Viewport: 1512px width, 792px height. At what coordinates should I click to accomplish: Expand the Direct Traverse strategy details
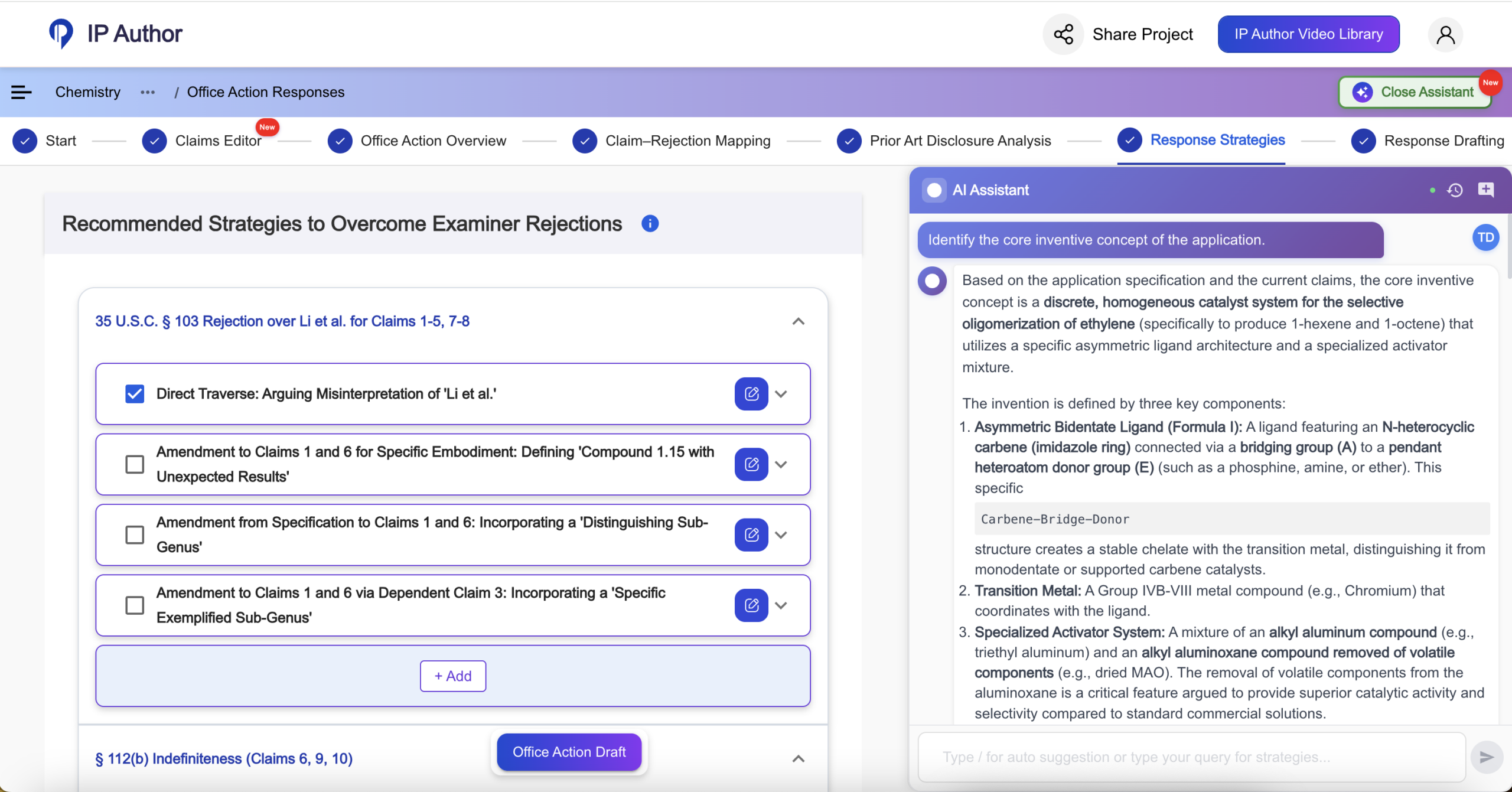(781, 394)
